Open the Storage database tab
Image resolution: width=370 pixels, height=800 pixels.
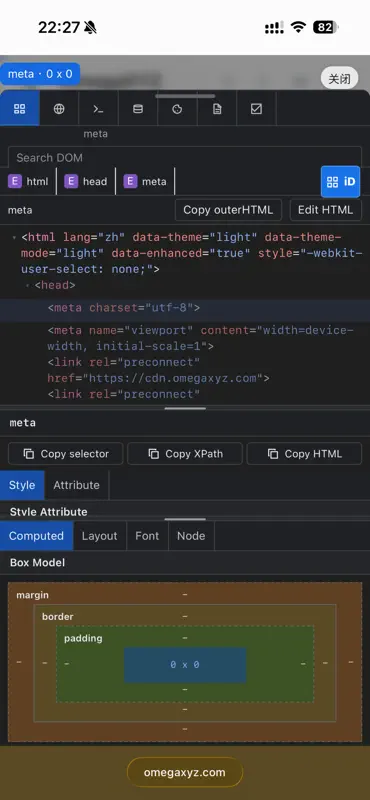point(138,108)
